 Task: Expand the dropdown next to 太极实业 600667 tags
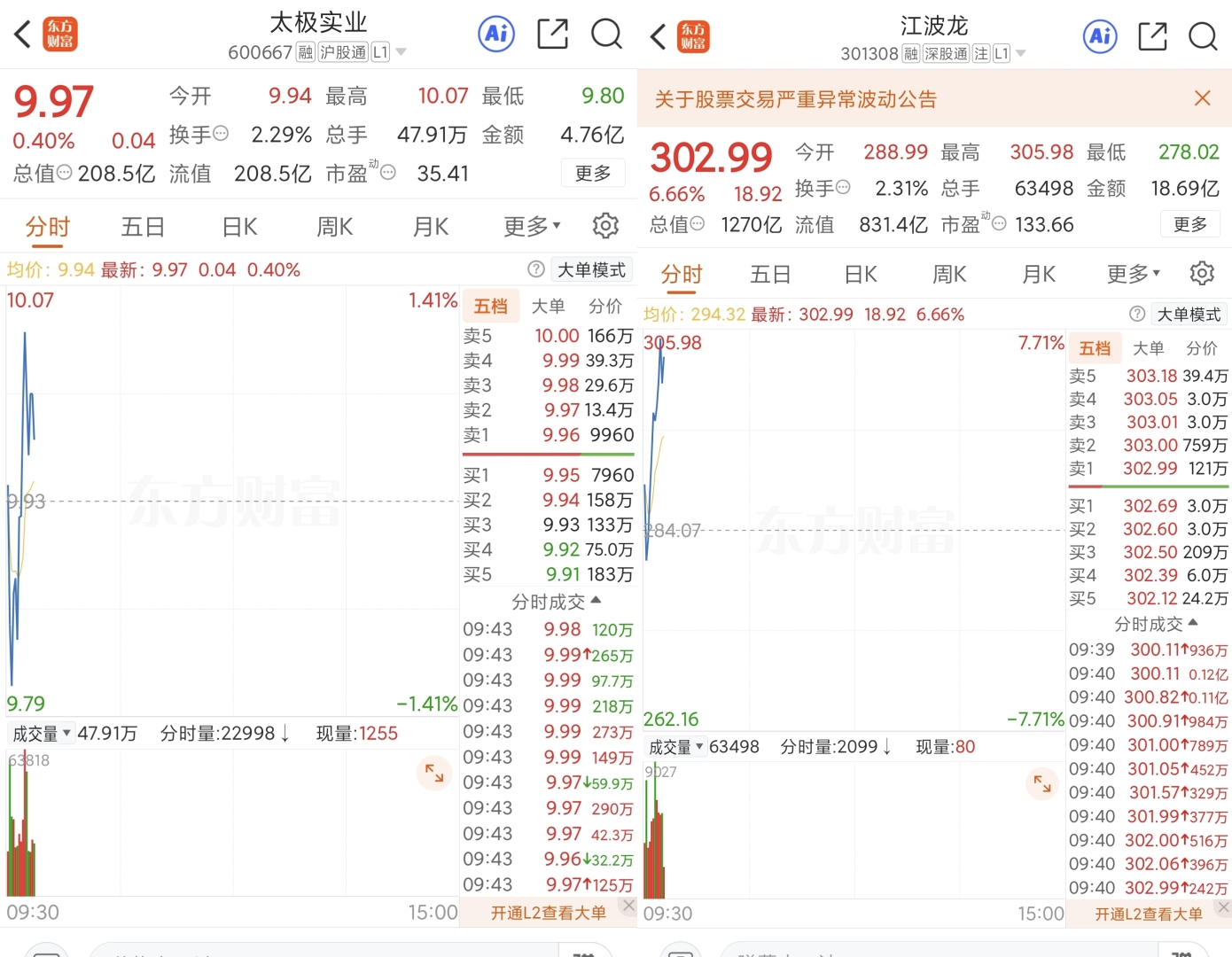pos(401,52)
